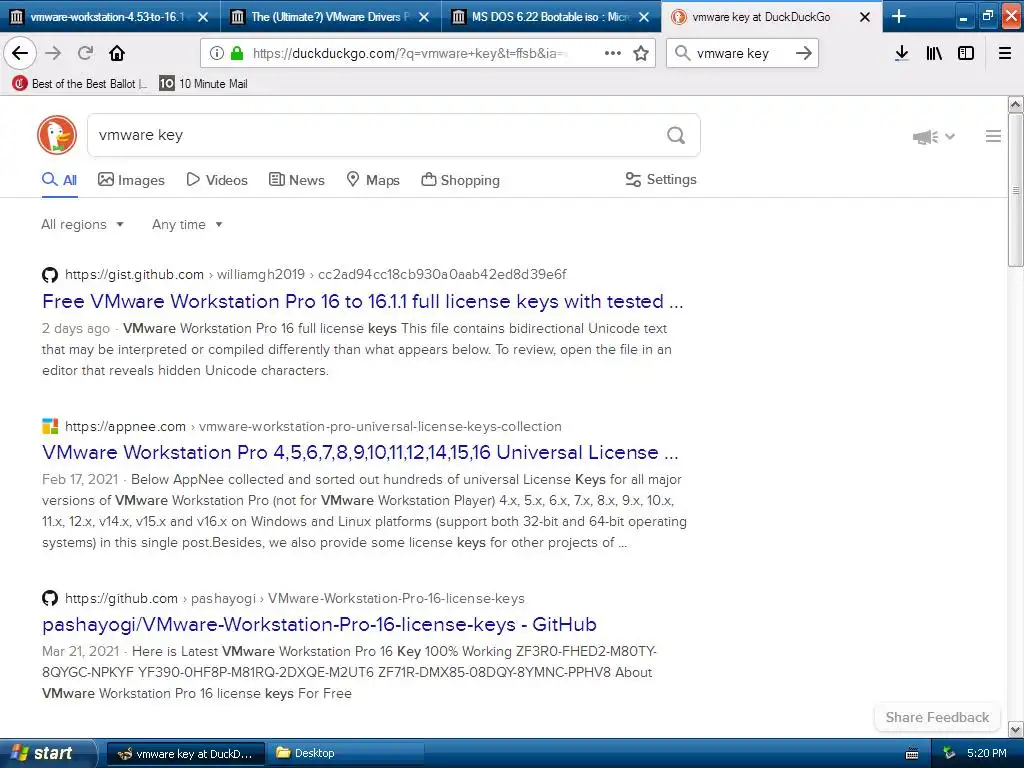Viewport: 1024px width, 768px height.
Task: Open the Desktop folder taskbar item
Action: 346,754
